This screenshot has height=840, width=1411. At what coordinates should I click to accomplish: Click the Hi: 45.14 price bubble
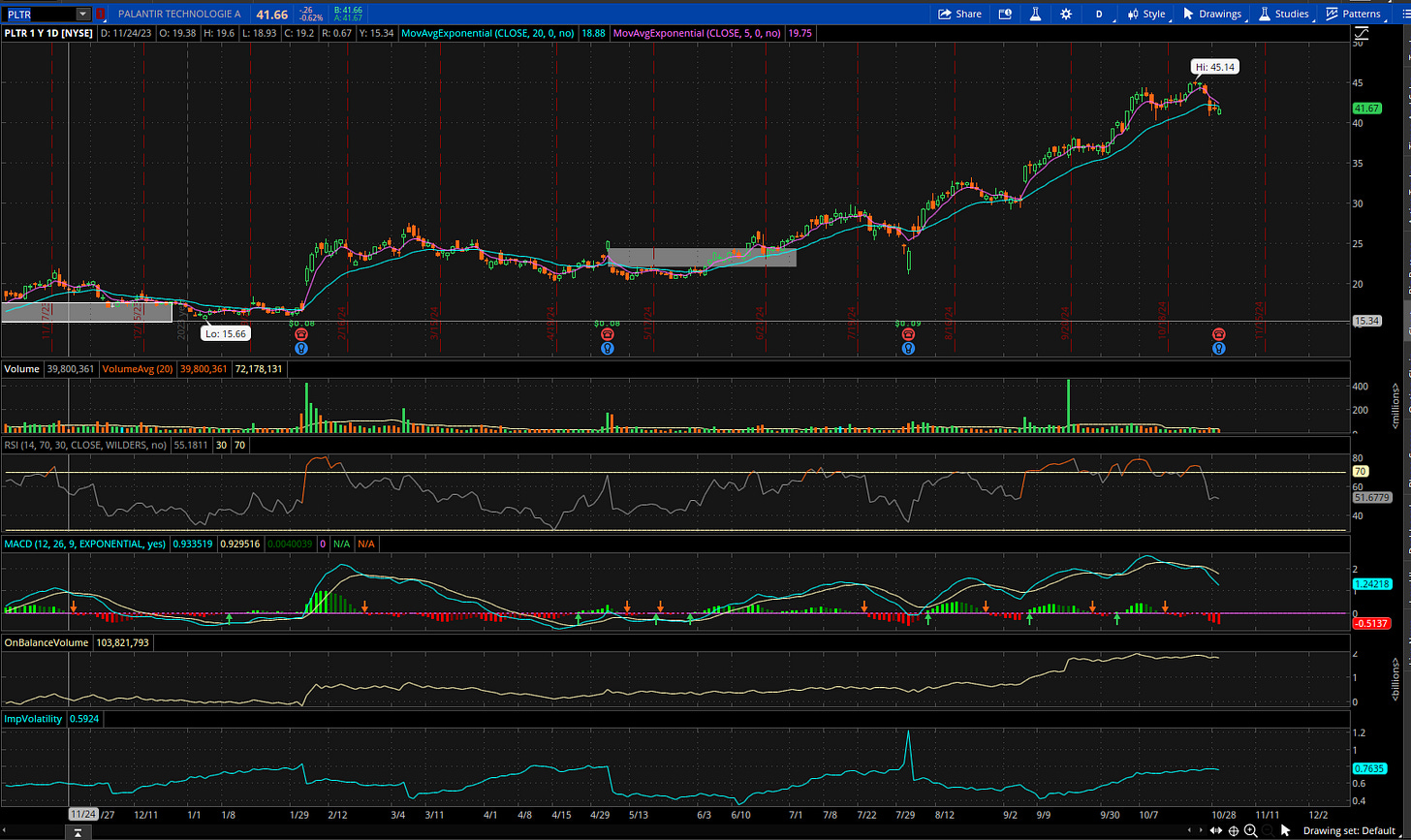pyautogui.click(x=1215, y=67)
